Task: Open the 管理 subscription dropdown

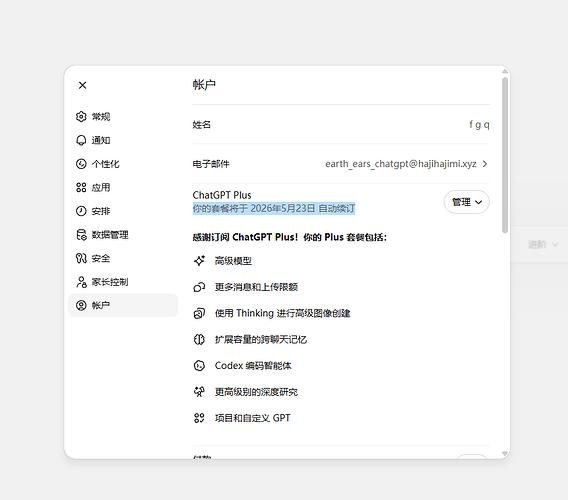Action: (467, 202)
